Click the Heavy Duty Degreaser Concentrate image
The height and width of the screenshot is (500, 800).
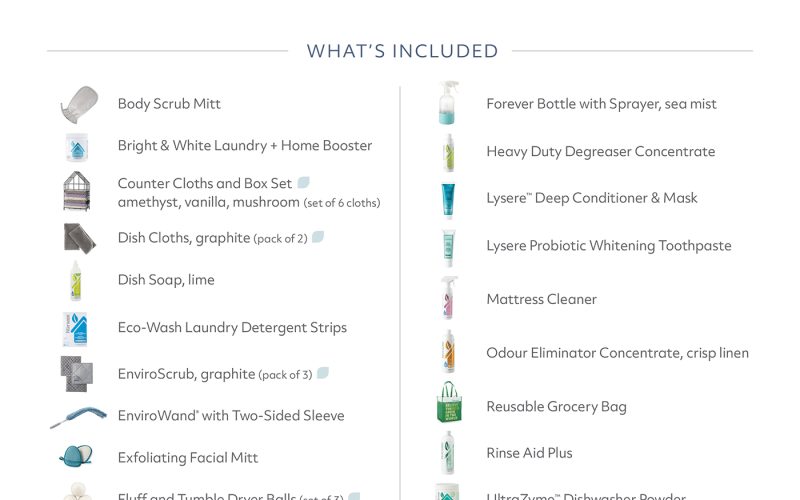pos(448,152)
